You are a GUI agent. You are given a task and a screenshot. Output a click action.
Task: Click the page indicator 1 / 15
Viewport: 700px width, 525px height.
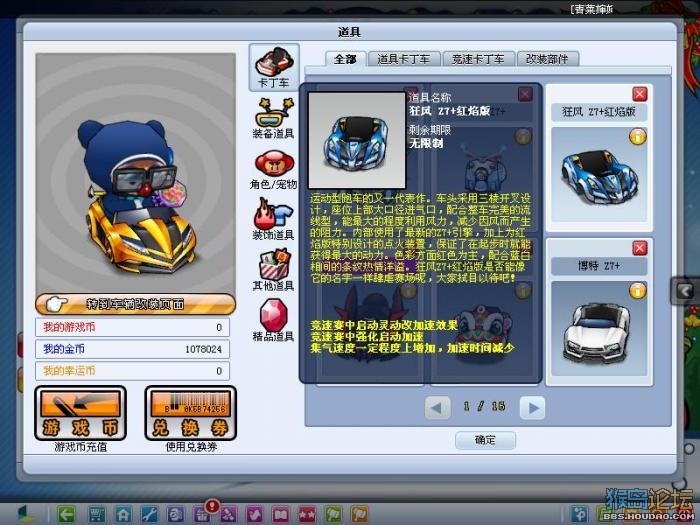(484, 406)
